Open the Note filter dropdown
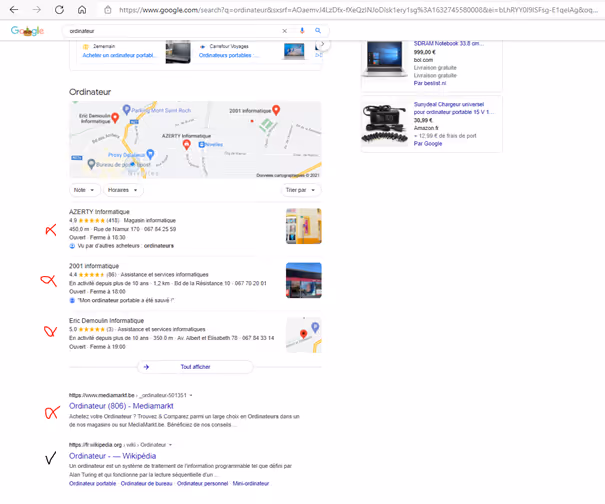 click(85, 190)
